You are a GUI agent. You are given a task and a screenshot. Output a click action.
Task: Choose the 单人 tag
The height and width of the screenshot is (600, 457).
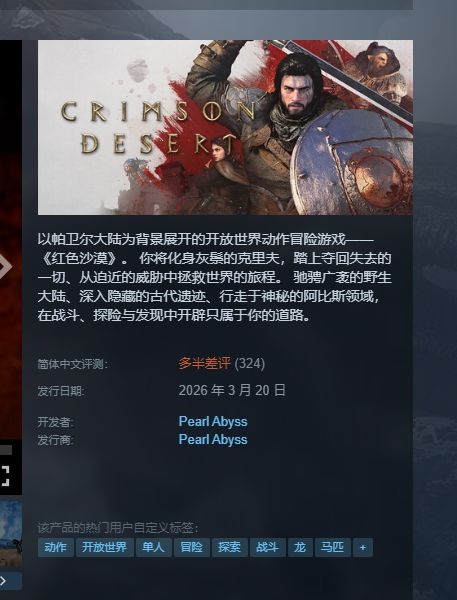(153, 548)
